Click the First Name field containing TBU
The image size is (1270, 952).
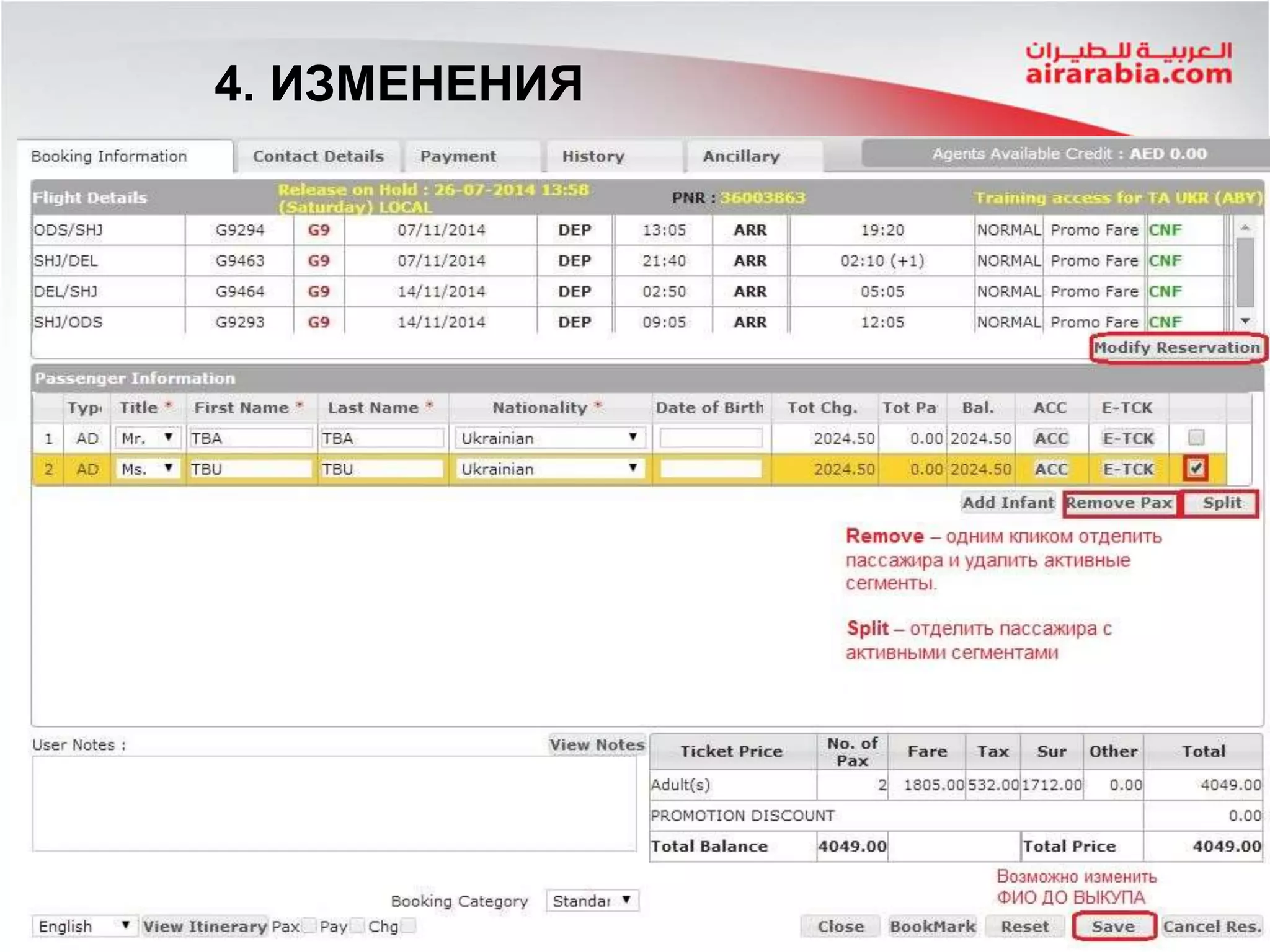(251, 469)
